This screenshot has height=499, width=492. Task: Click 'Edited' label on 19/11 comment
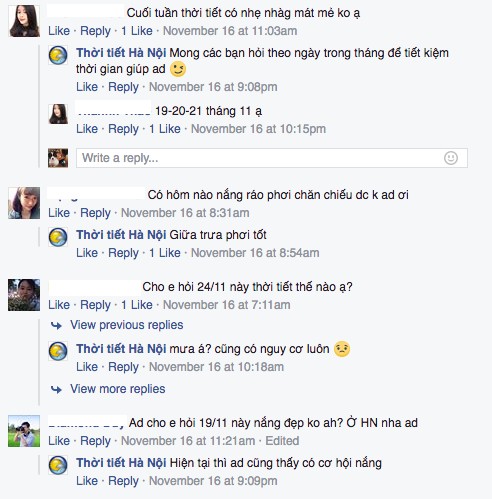pos(282,441)
